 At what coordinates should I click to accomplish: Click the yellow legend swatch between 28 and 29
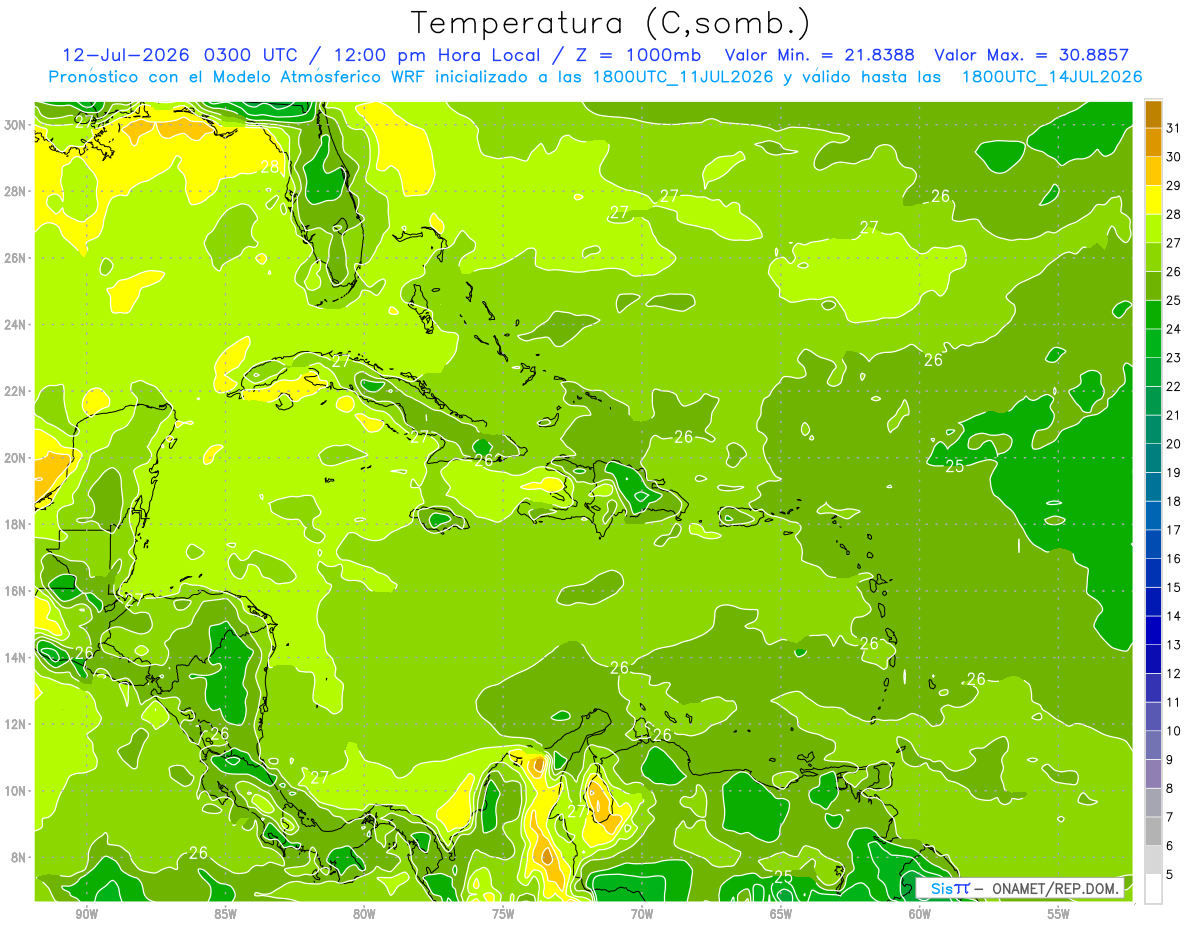[x=1153, y=200]
